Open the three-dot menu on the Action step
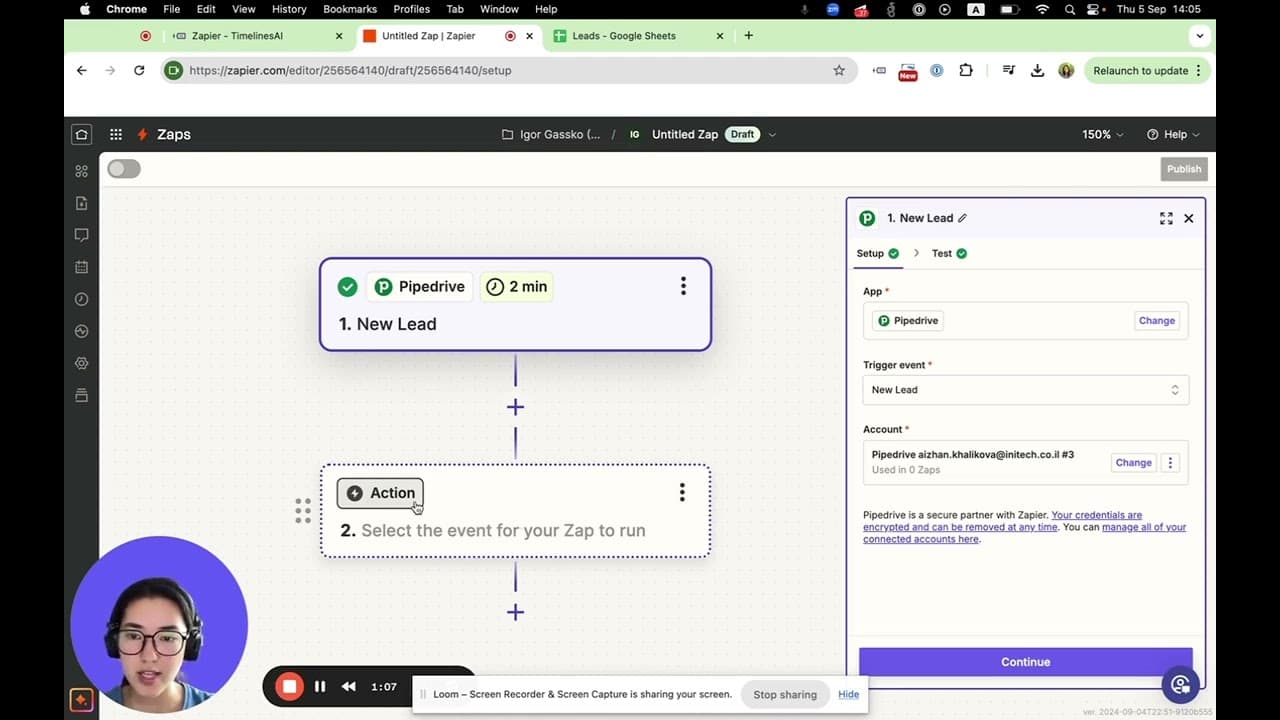The image size is (1280, 720). point(682,491)
